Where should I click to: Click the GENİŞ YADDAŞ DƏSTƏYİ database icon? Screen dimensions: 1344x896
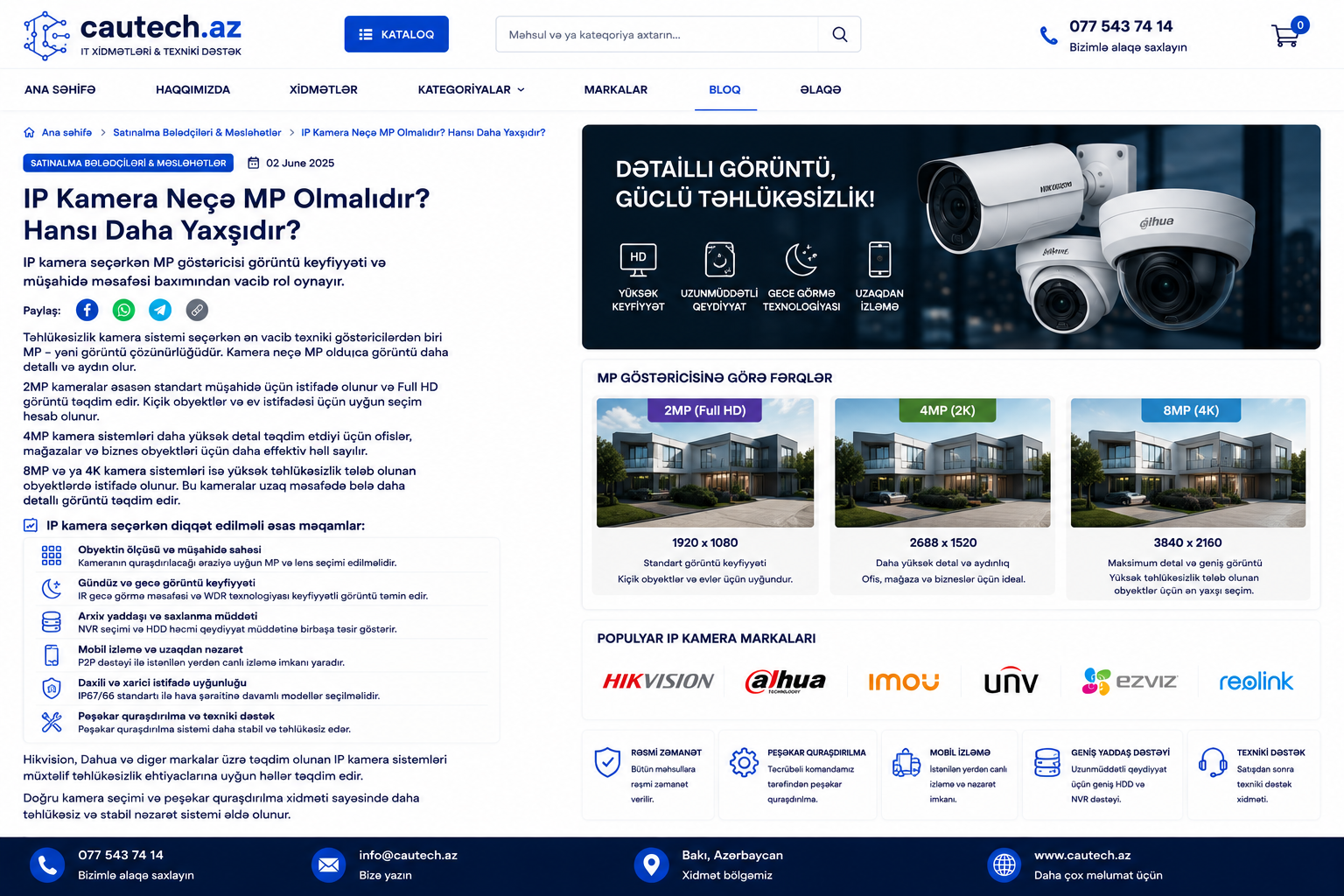tap(1047, 762)
